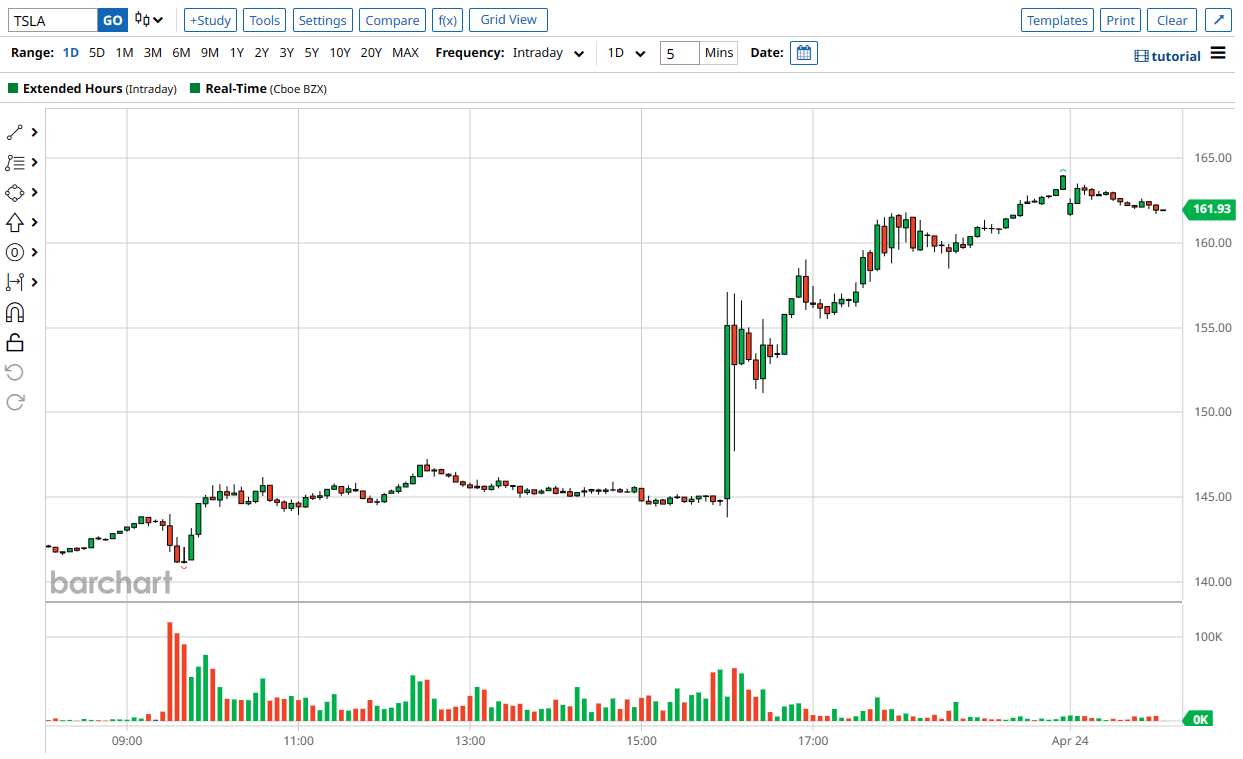Expand arrow marker options arrow
This screenshot has width=1243, height=759.
[x=35, y=222]
